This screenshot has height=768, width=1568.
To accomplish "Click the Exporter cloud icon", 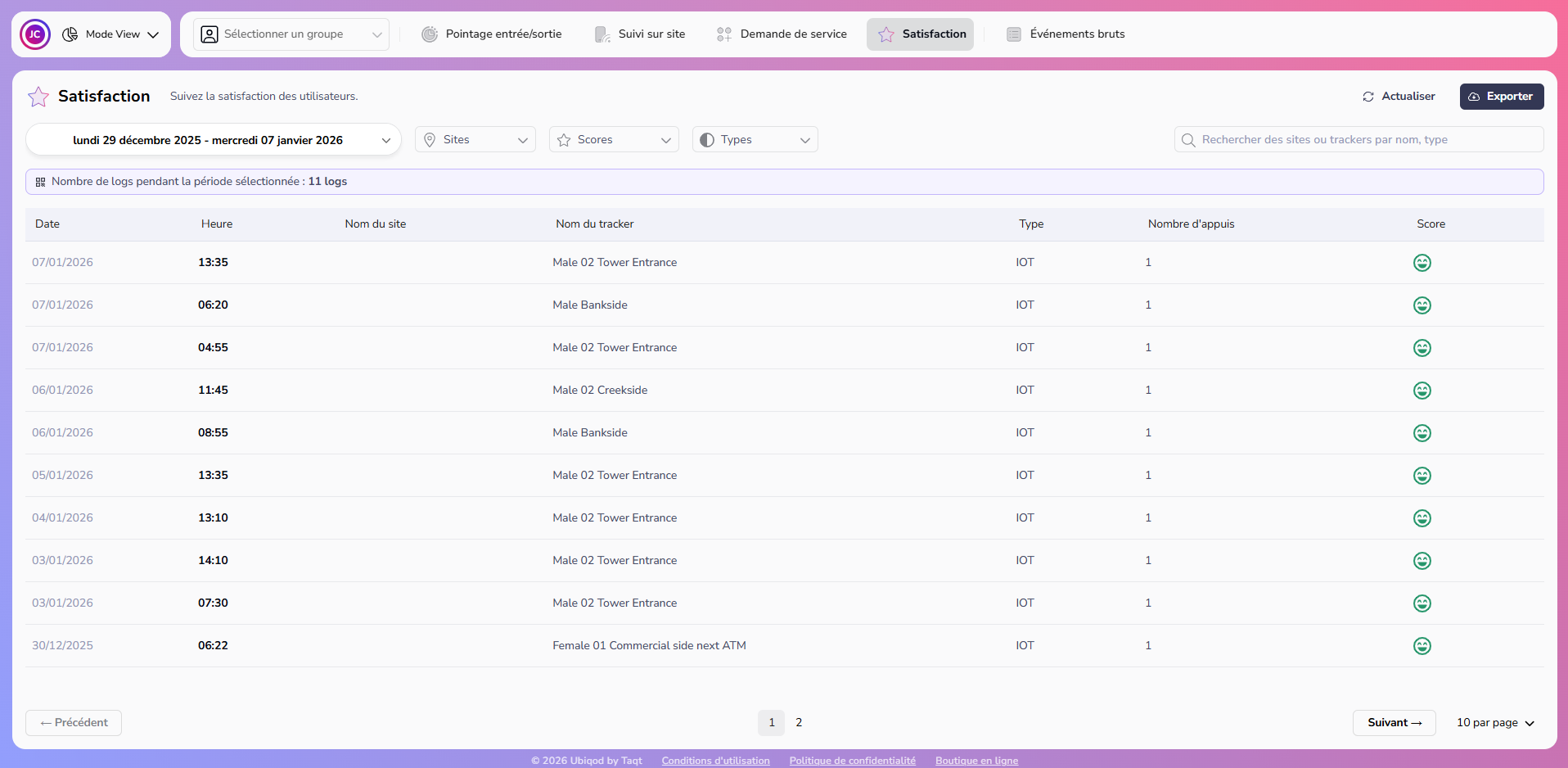I will 1472,96.
